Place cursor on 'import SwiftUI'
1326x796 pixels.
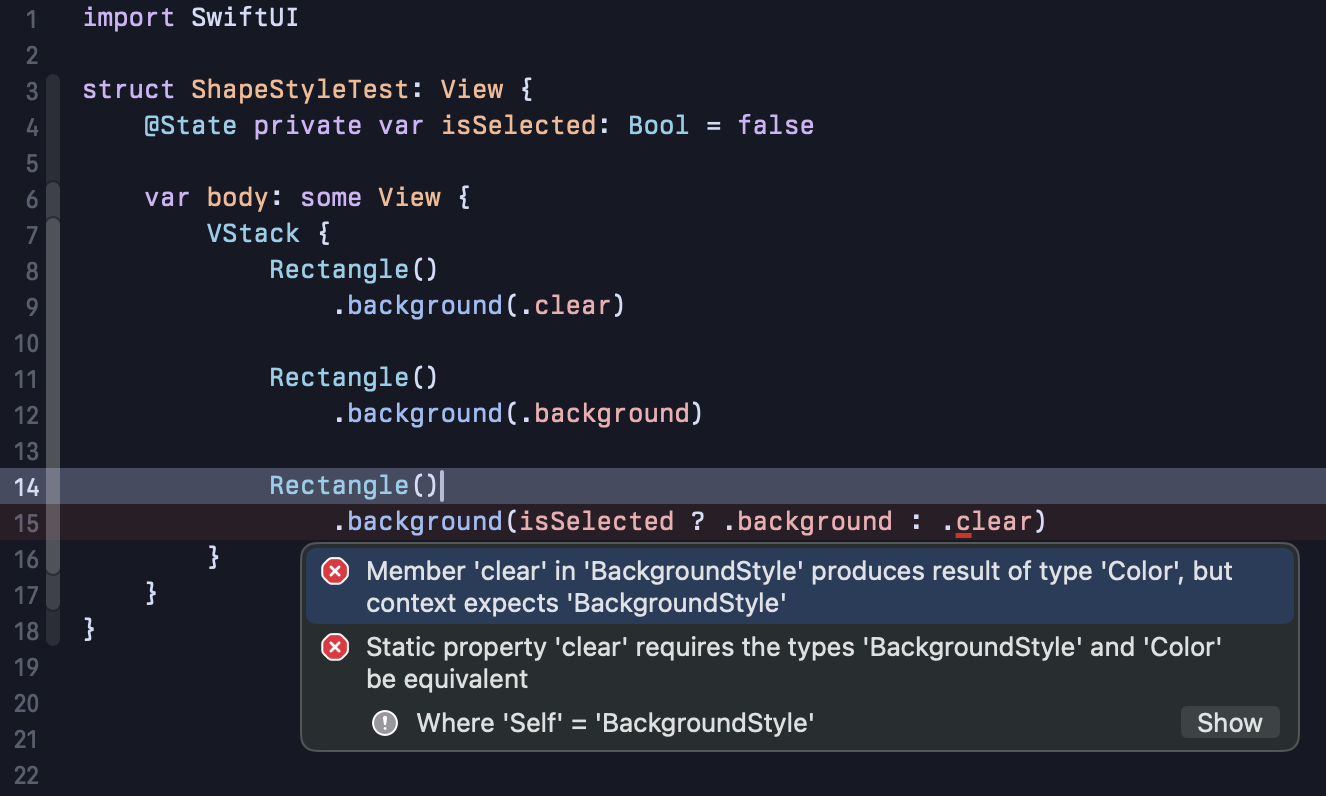click(x=190, y=17)
